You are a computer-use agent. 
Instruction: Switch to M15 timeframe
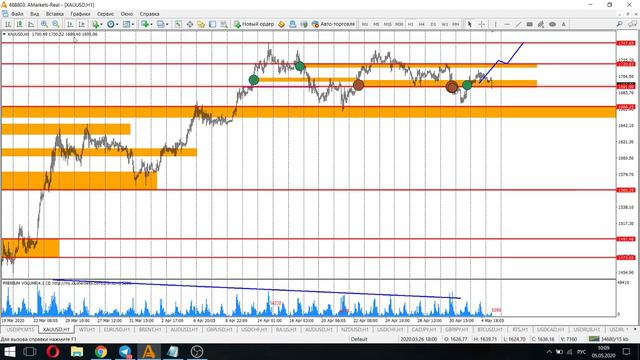388,24
